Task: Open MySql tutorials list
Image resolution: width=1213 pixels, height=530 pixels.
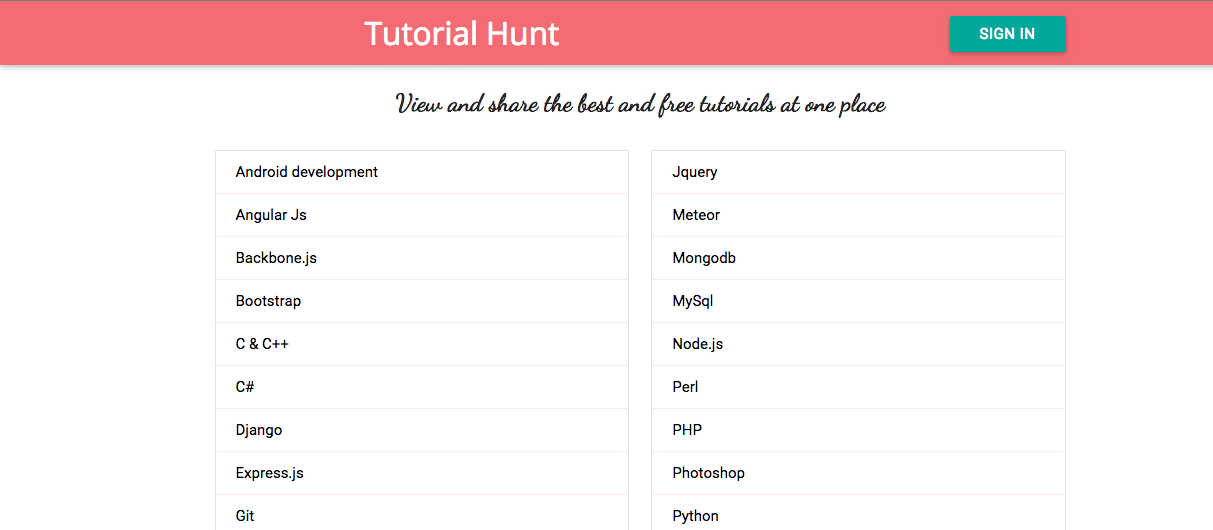Action: tap(858, 301)
